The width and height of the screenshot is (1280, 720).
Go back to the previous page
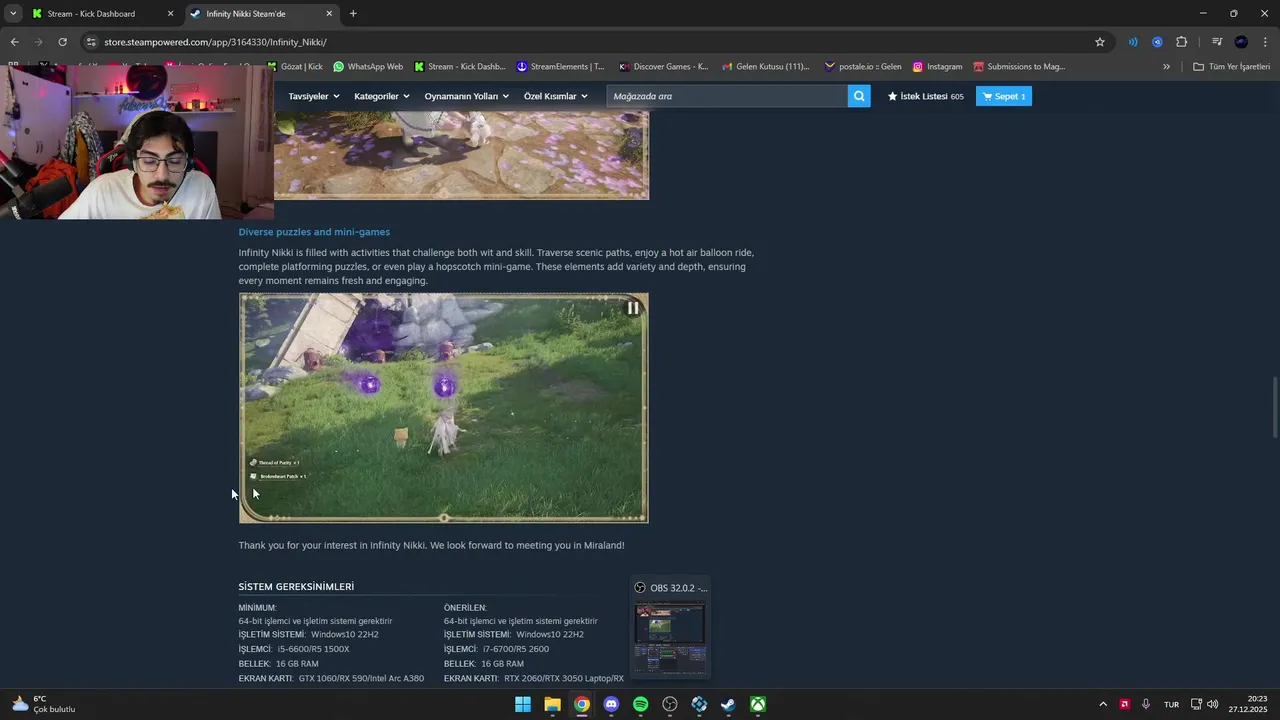14,42
